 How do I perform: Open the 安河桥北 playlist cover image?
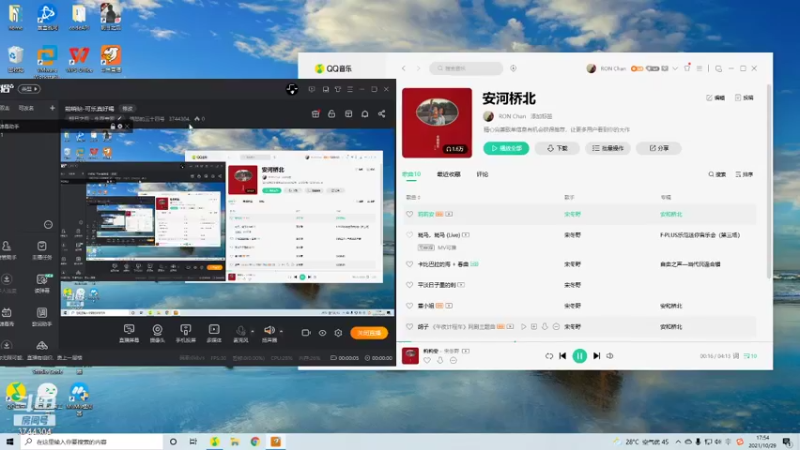pyautogui.click(x=437, y=122)
